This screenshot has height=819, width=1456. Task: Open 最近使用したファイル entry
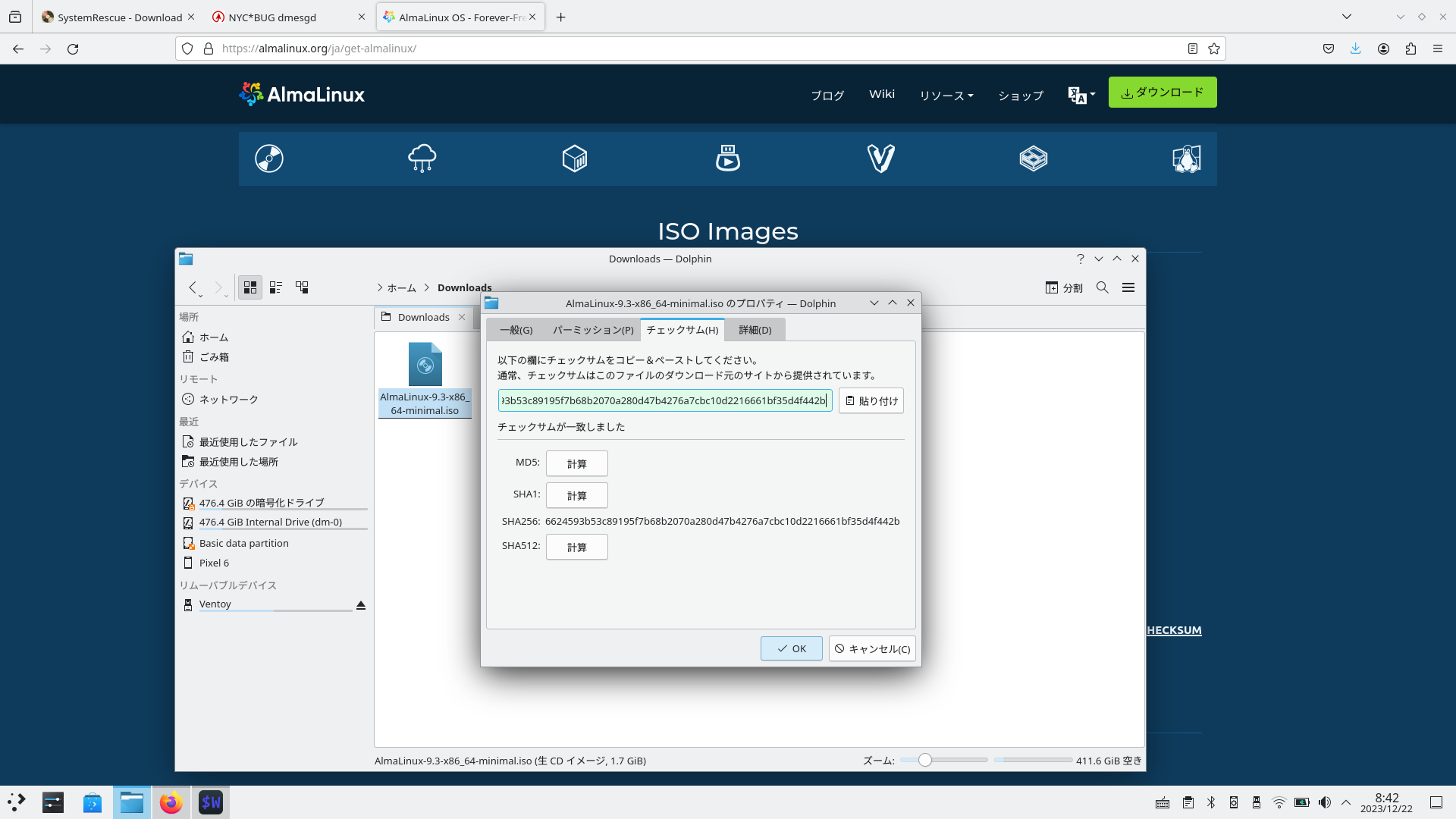pyautogui.click(x=274, y=442)
